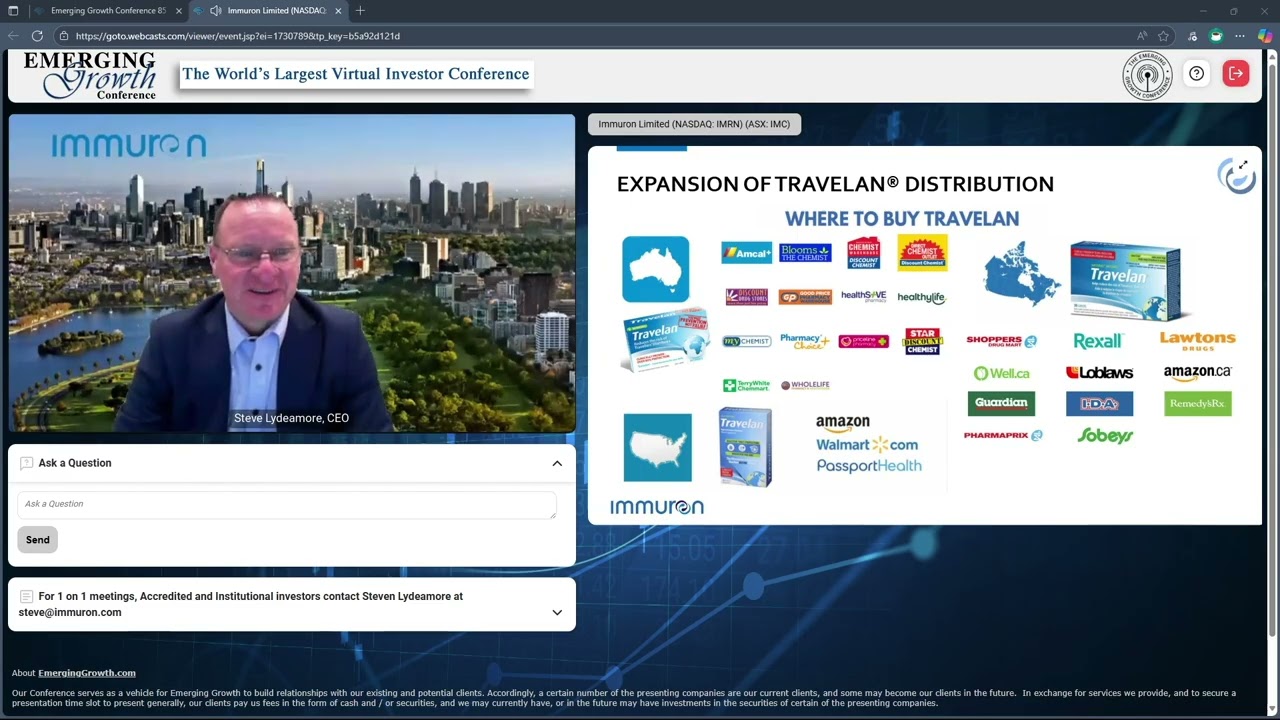This screenshot has width=1280, height=720.
Task: Expand slide with the fullscreen arrows icon
Action: (1243, 166)
